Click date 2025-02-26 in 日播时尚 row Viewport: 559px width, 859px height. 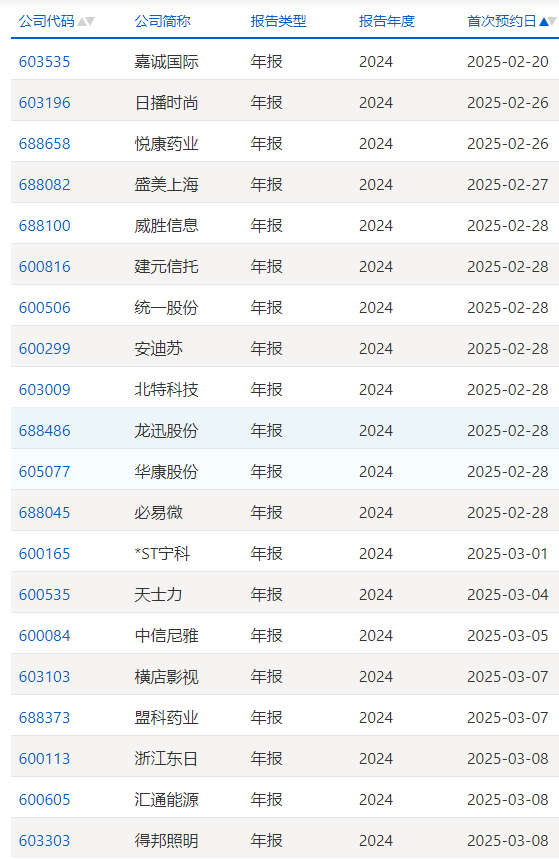coord(507,103)
